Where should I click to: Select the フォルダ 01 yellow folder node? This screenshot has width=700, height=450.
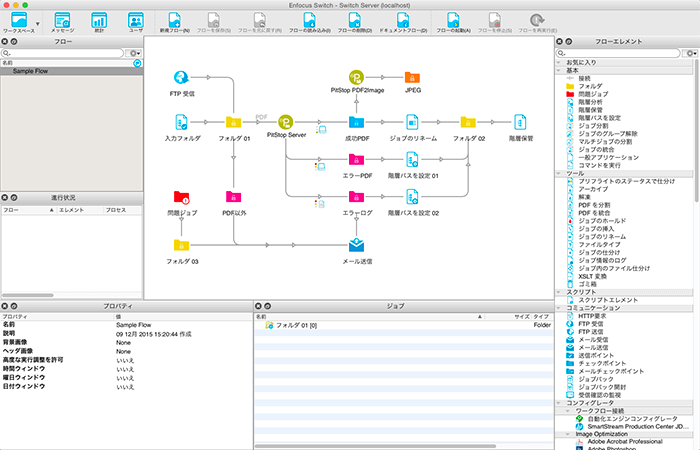233,122
